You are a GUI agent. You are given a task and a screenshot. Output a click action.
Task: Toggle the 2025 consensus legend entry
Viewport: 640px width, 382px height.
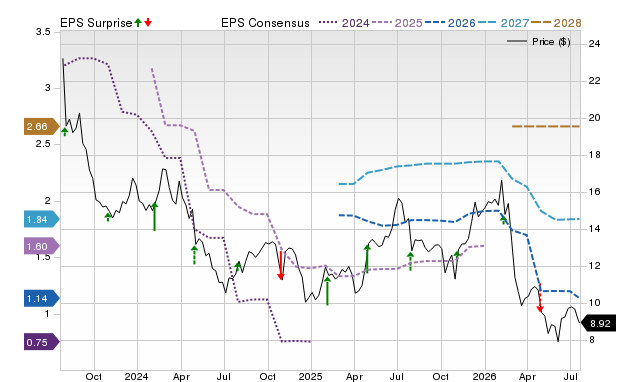(x=397, y=23)
